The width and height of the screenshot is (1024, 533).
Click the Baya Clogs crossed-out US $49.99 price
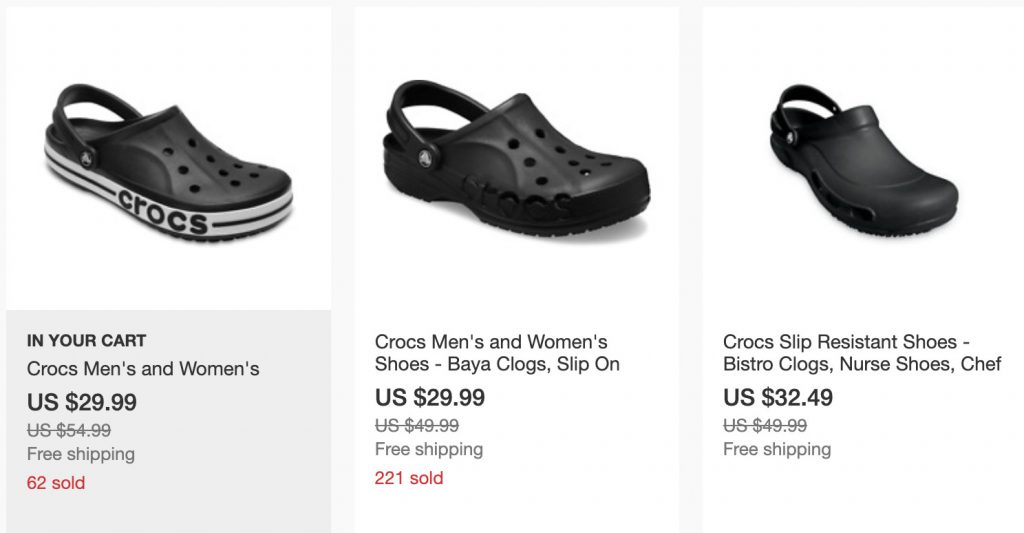417,425
